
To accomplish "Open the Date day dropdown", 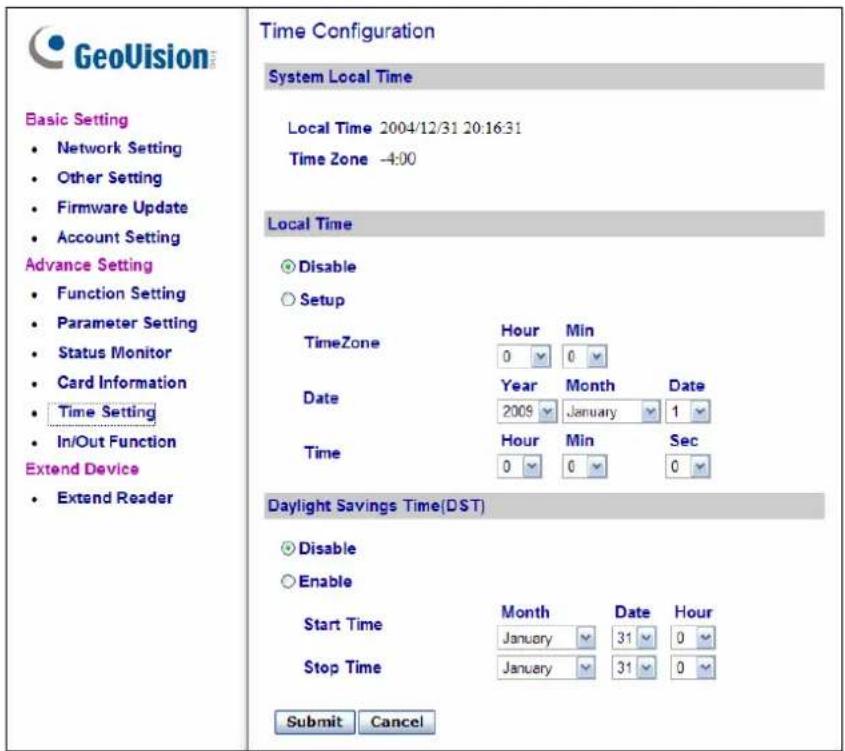I will pos(688,412).
